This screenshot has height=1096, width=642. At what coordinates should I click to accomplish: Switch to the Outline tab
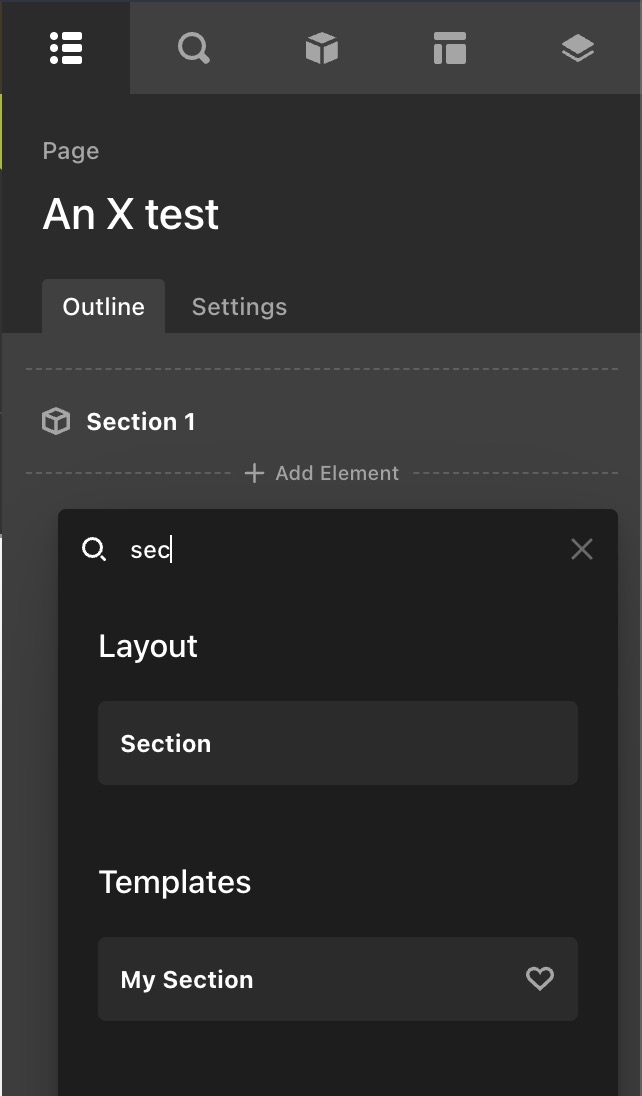103,307
